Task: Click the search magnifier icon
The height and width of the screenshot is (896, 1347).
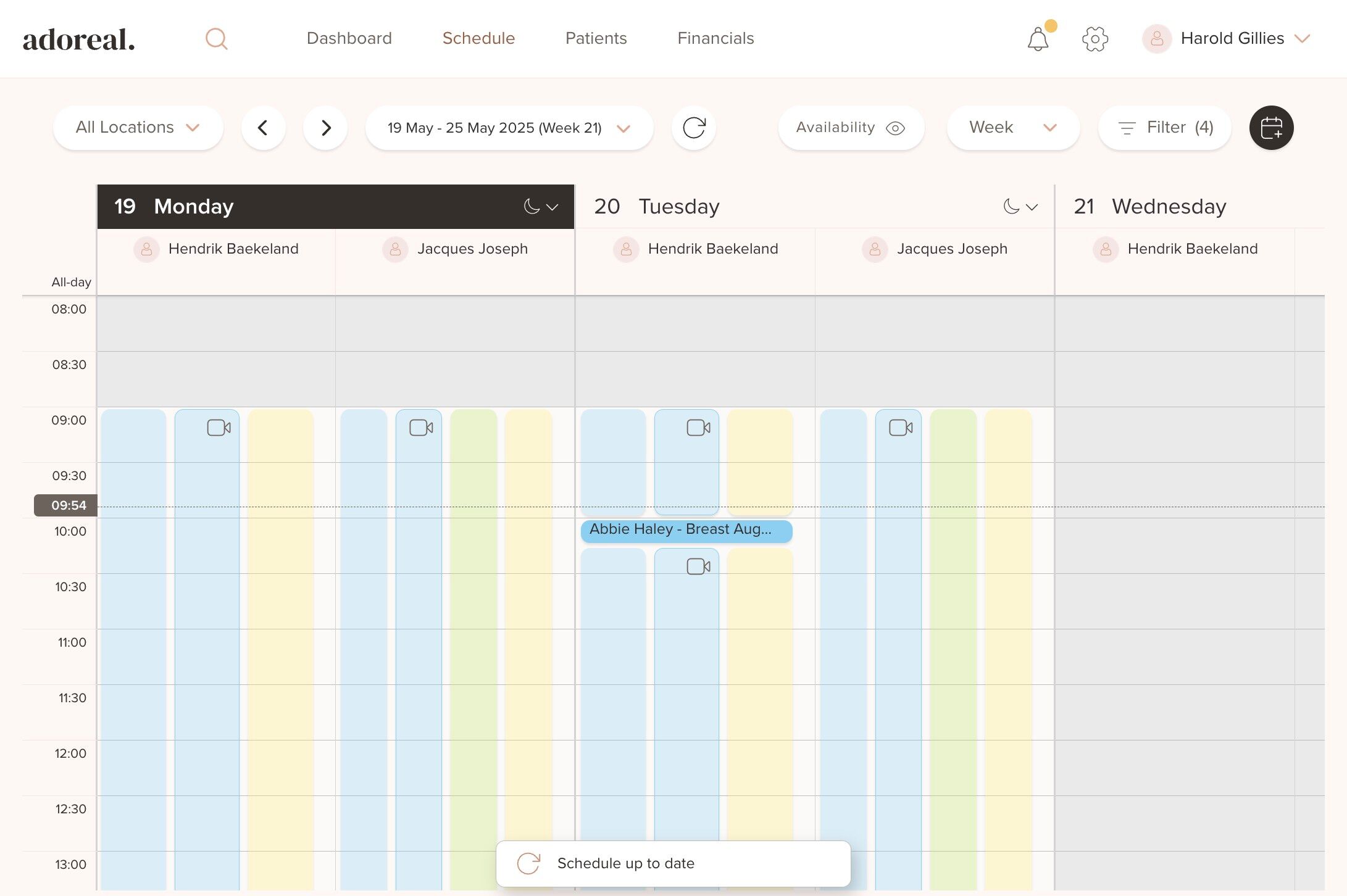Action: (x=216, y=39)
